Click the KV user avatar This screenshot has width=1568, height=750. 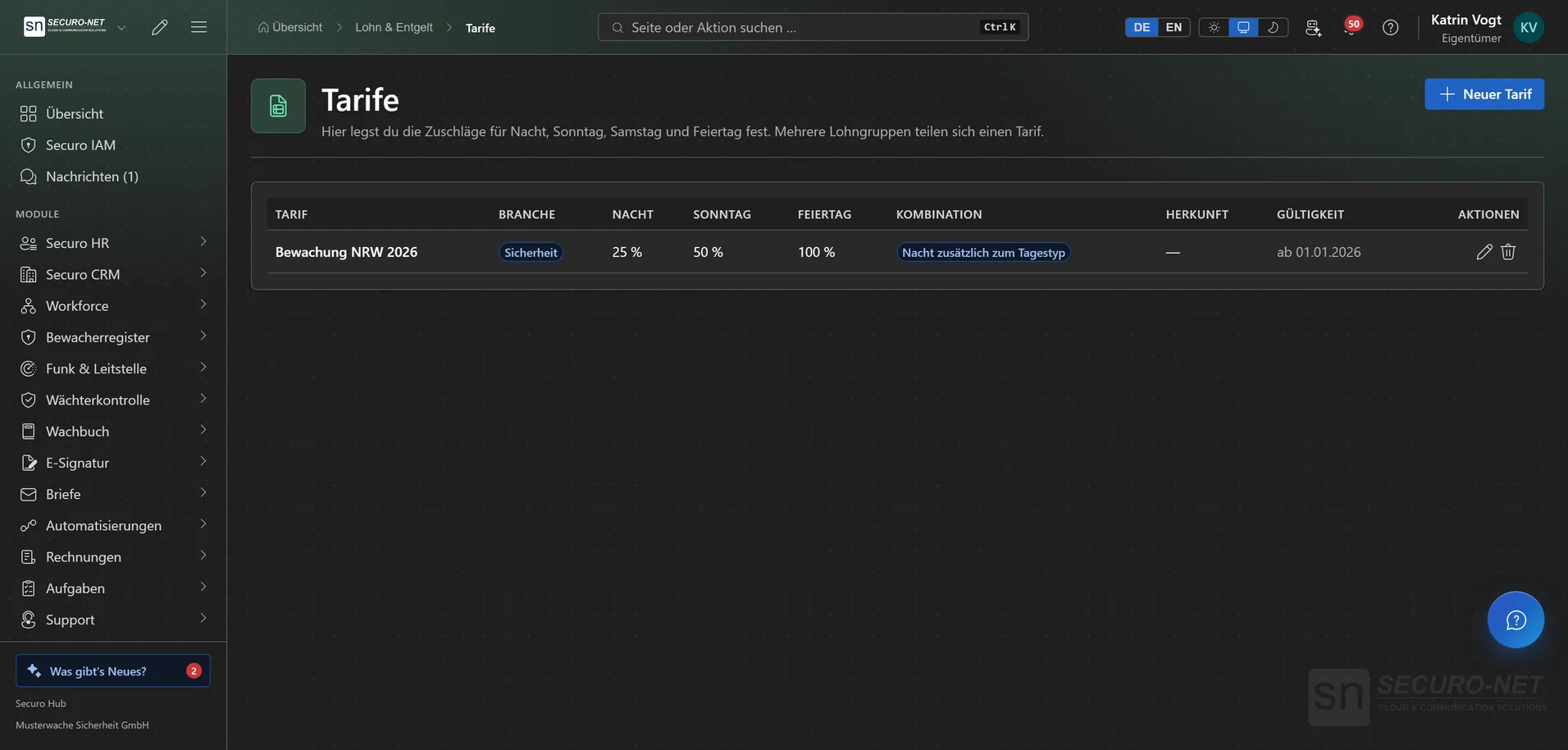coord(1529,27)
